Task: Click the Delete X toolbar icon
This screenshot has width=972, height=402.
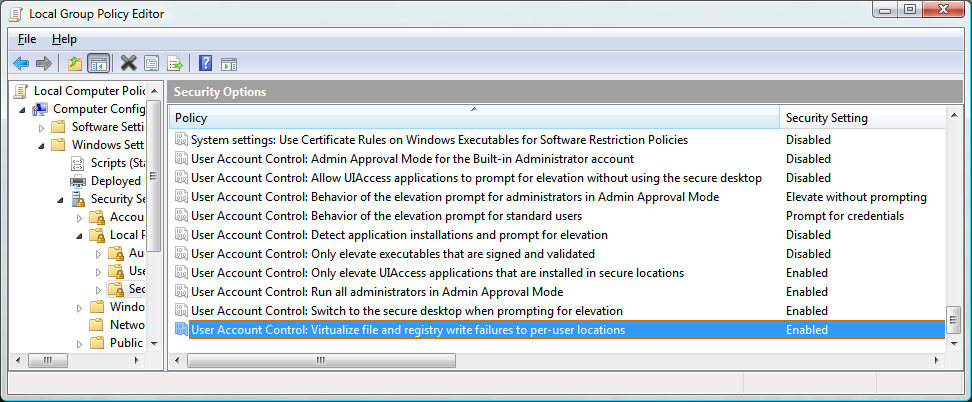Action: pyautogui.click(x=129, y=63)
